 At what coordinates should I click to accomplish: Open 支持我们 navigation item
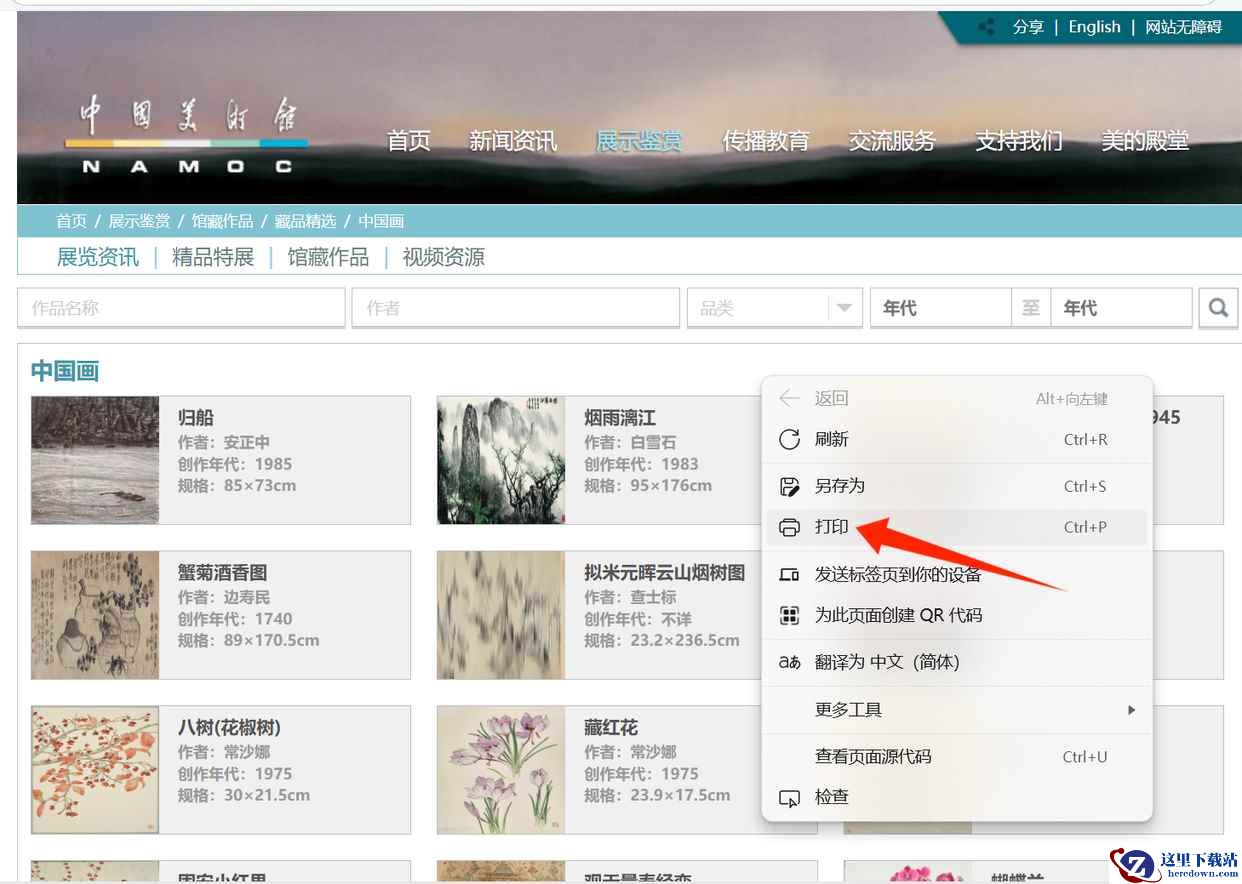(1019, 141)
